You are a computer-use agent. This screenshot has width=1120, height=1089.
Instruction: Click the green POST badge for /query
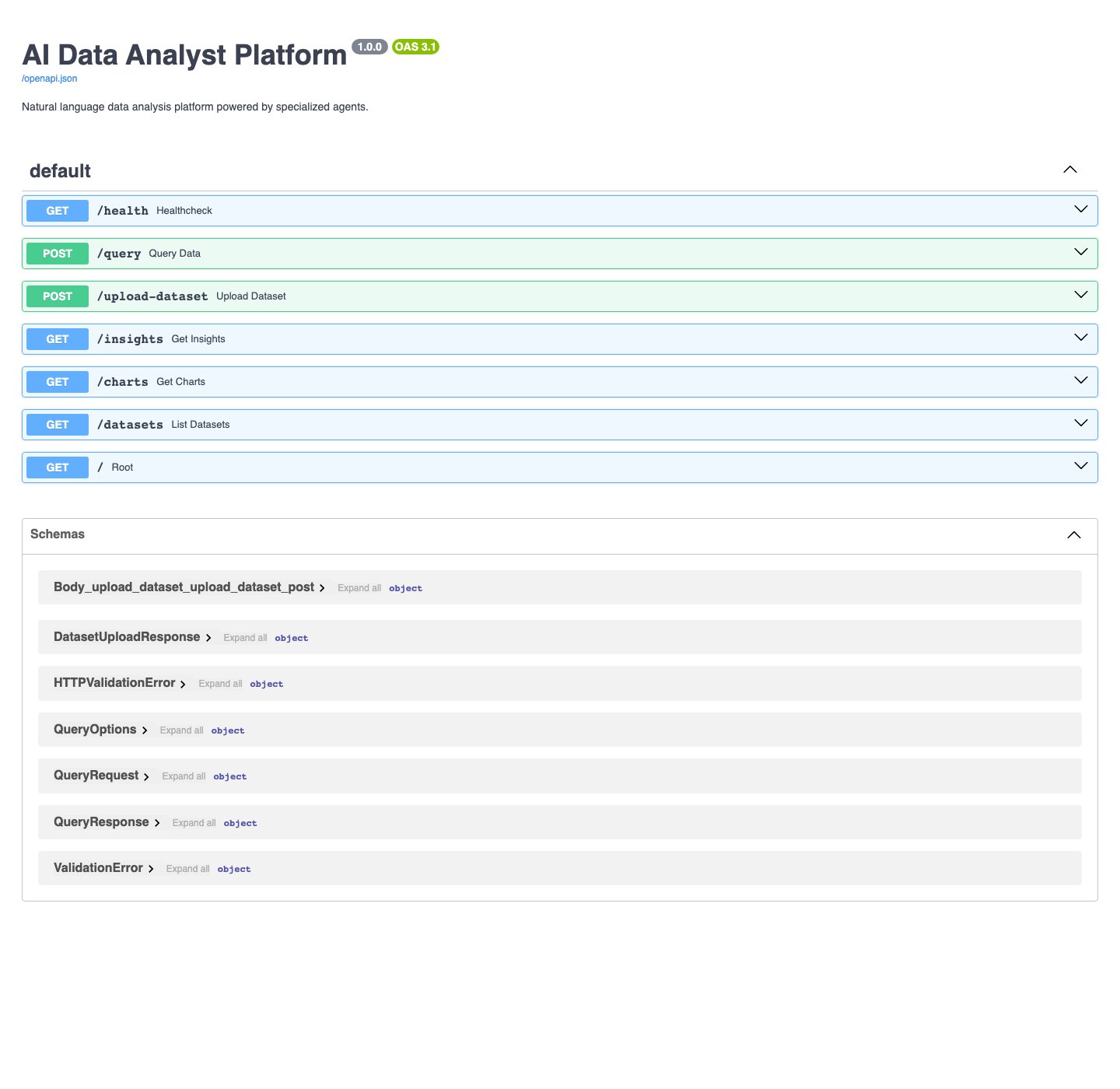point(58,254)
